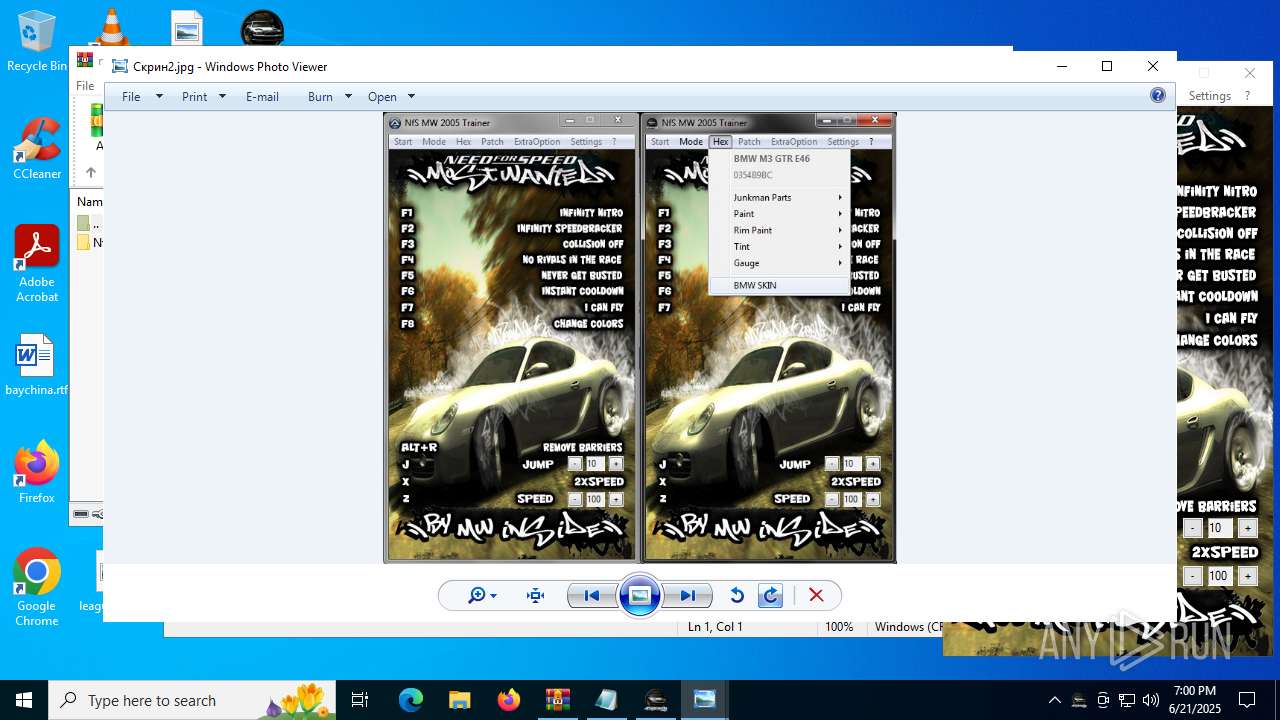Click the speed value field showing 100
Image resolution: width=1280 pixels, height=720 pixels.
(1219, 576)
